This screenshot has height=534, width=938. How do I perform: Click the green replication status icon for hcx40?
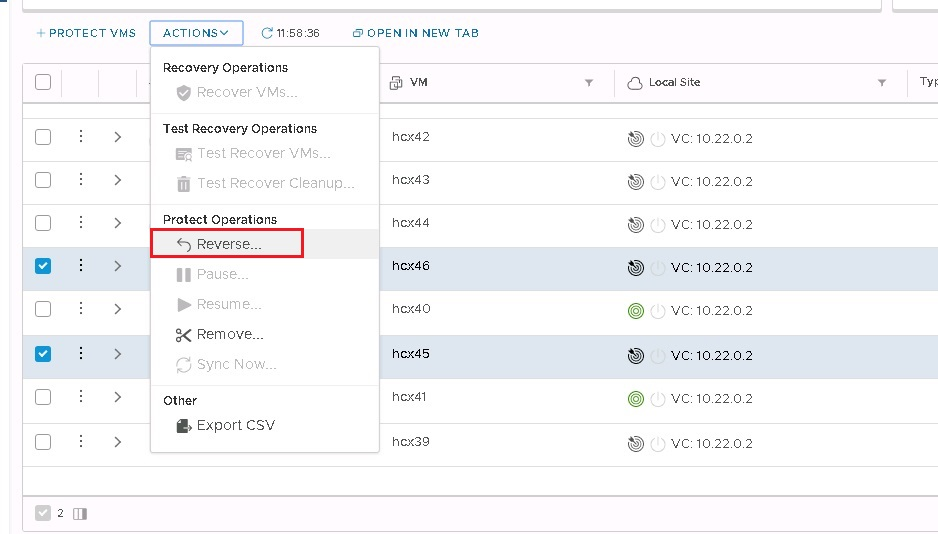coord(635,311)
